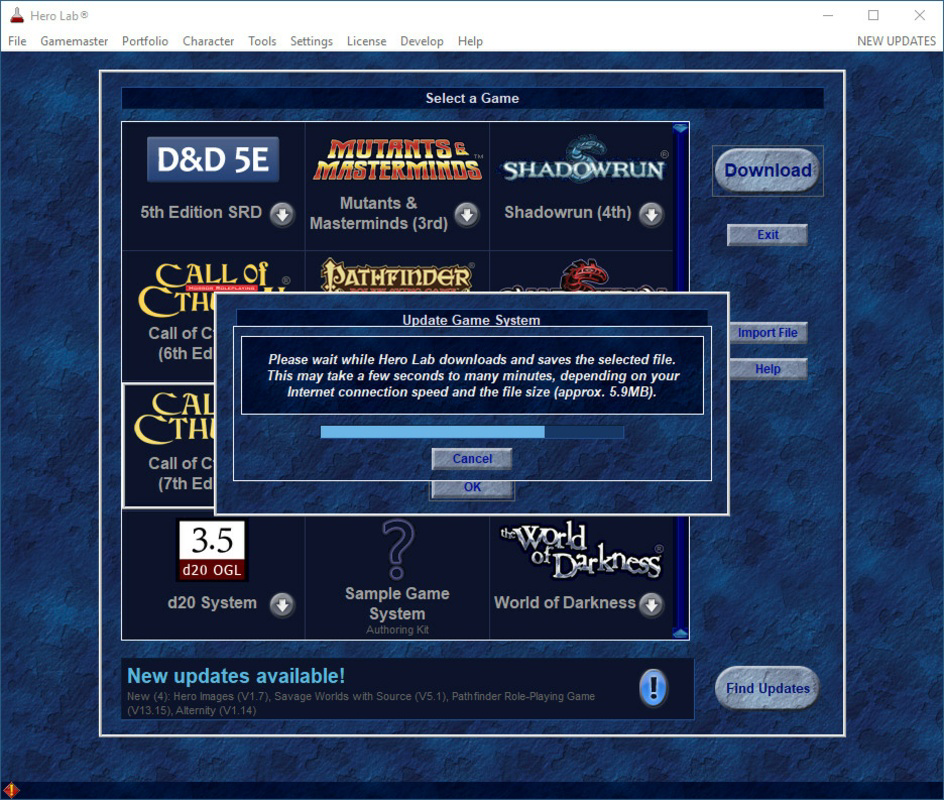Click the Import File button
Image resolution: width=944 pixels, height=800 pixels.
coord(768,332)
